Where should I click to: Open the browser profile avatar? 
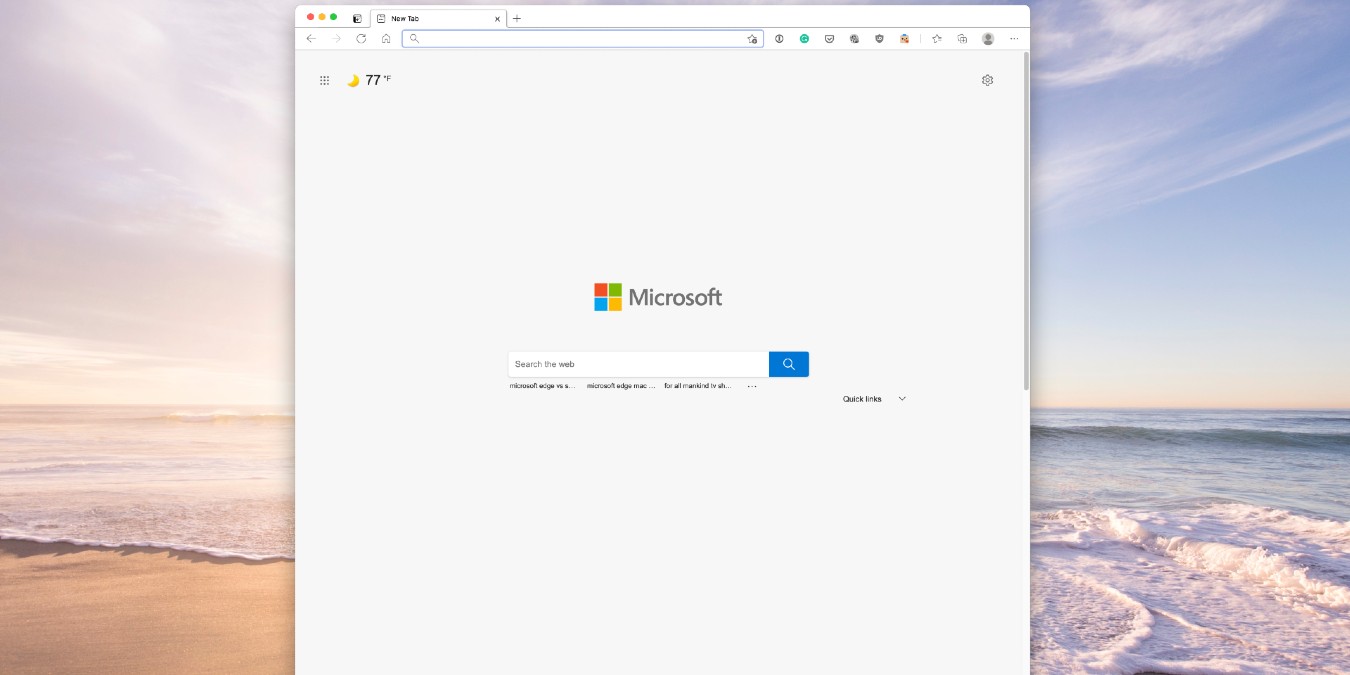pyautogui.click(x=988, y=38)
